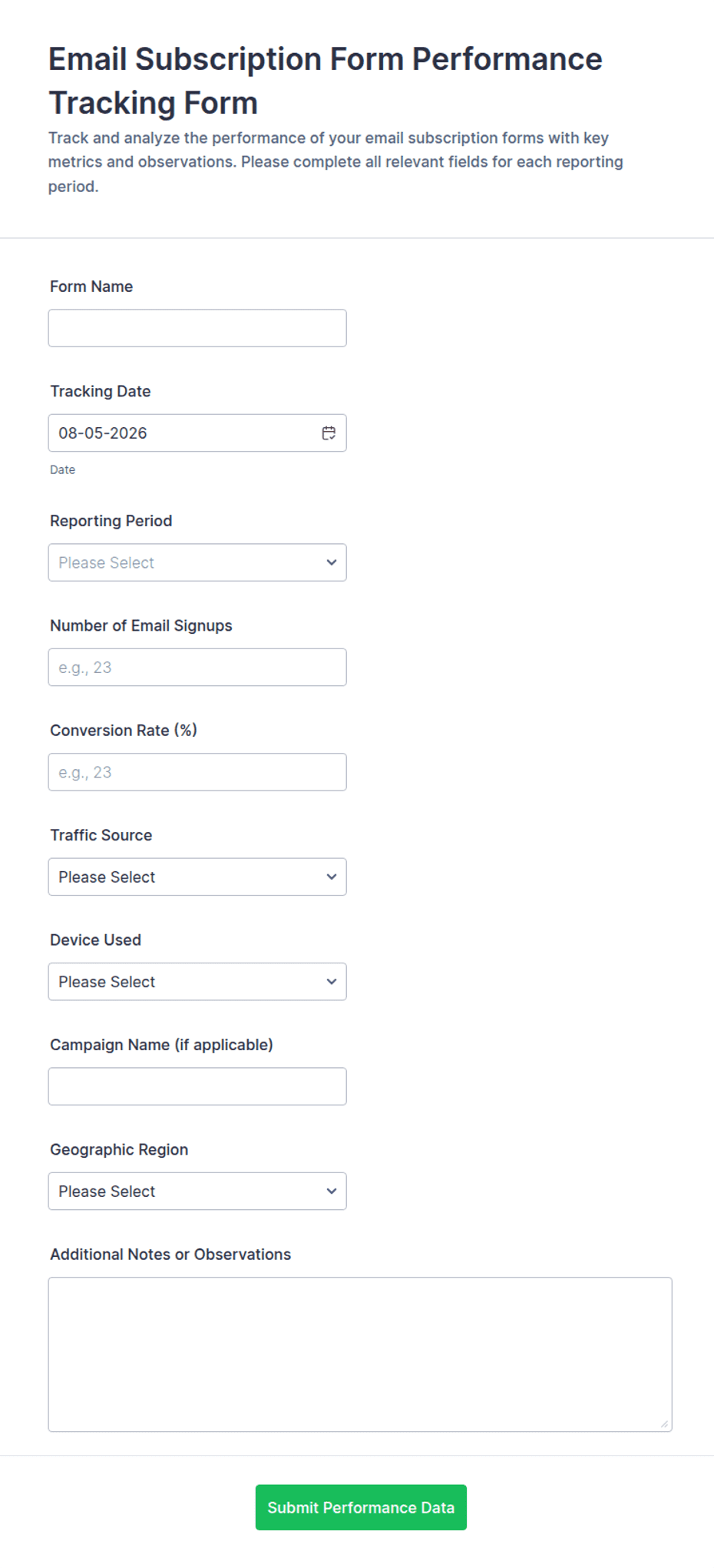This screenshot has width=714, height=1568.
Task: Expand the Traffic Source dropdown
Action: pos(197,877)
